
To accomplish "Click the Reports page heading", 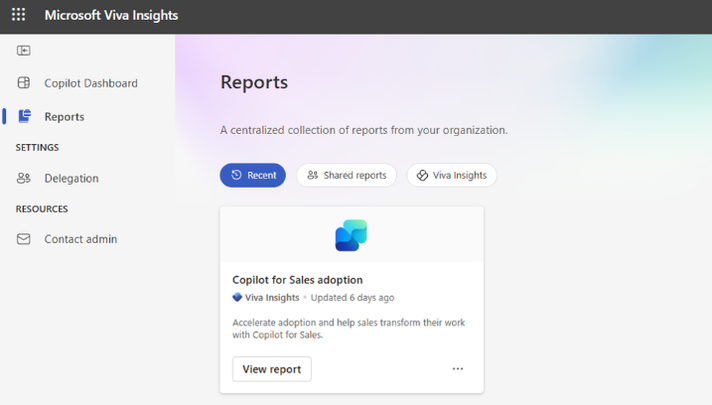I will (x=254, y=82).
